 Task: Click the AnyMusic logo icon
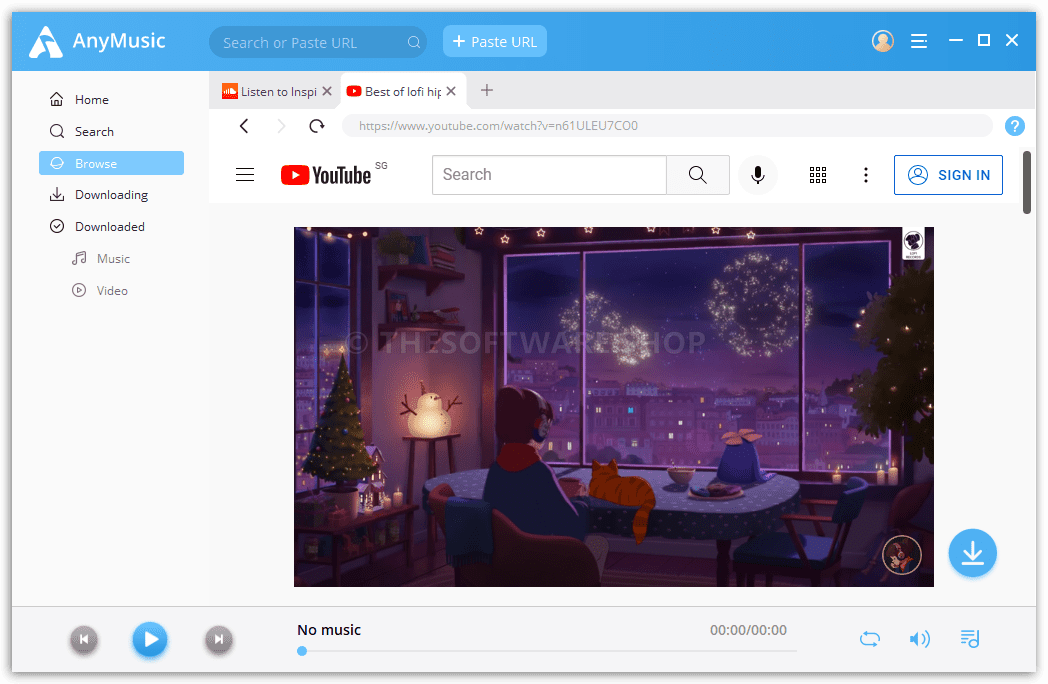pyautogui.click(x=46, y=42)
